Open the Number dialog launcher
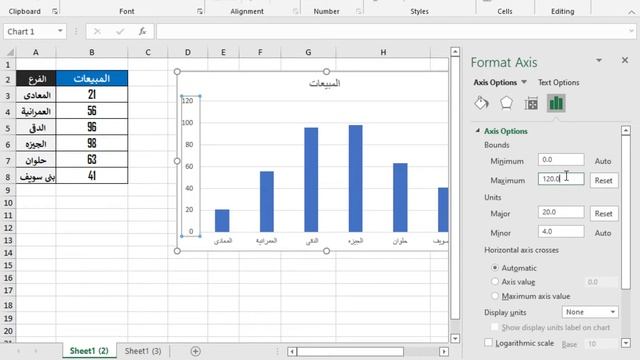640x360 pixels. (358, 11)
